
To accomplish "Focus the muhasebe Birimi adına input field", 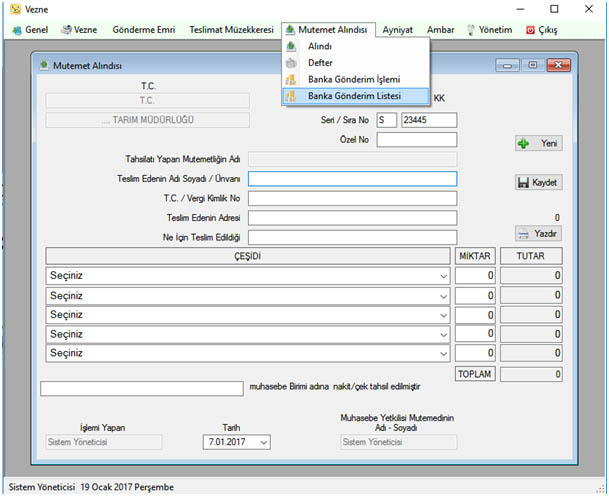I will (142, 388).
